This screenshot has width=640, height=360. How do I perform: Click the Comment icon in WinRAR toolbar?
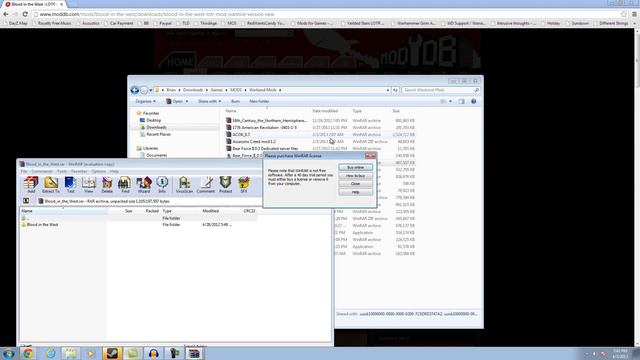(x=206, y=184)
